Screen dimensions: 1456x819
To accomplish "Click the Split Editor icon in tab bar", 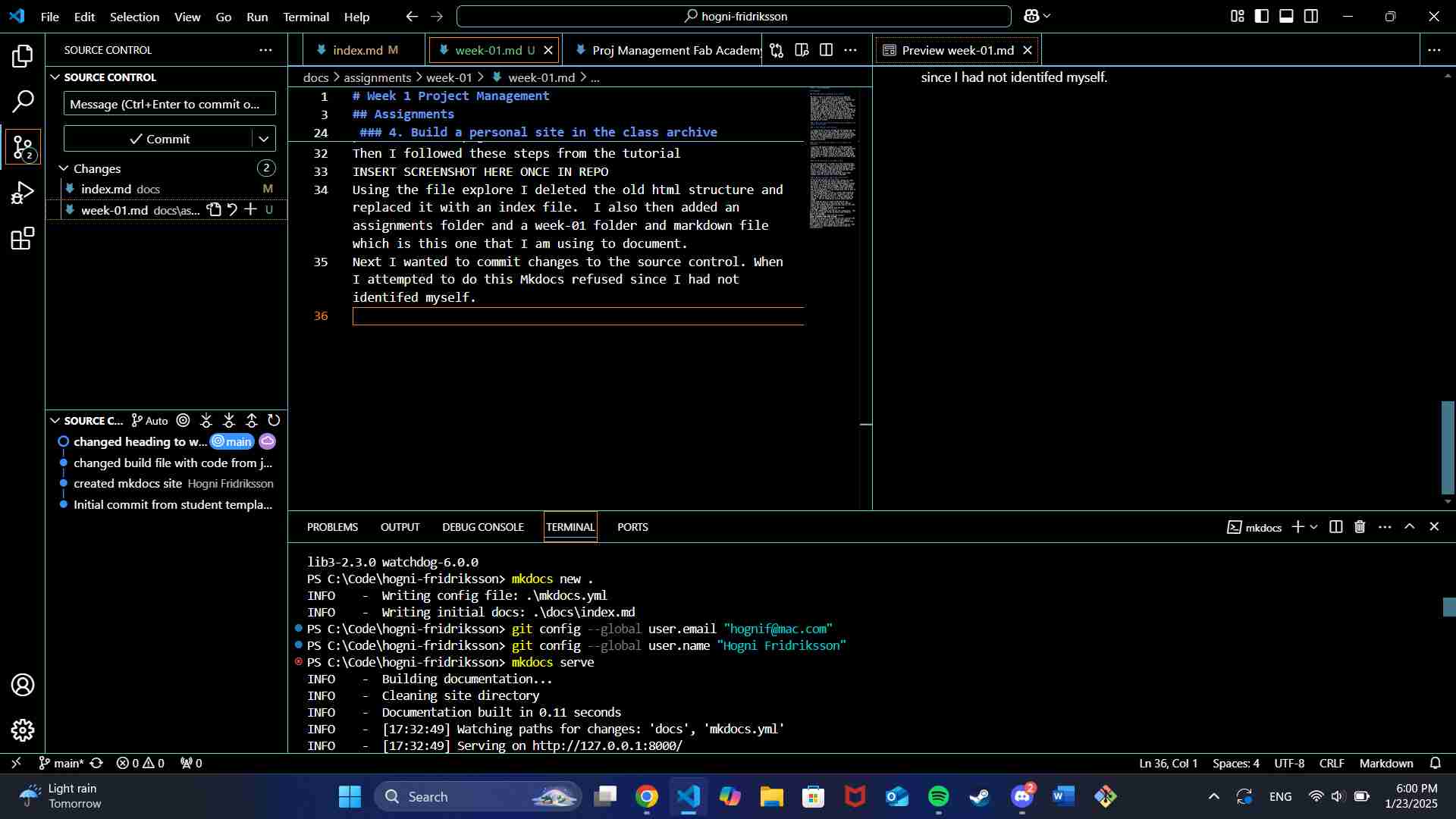I will coord(828,50).
